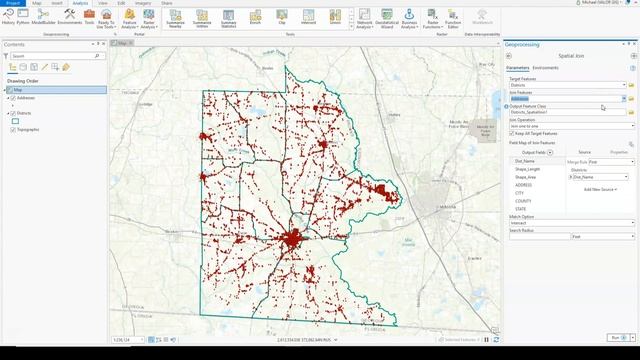Select List By Drawing Order icon
Viewport: 640px width, 360px height.
click(13, 67)
